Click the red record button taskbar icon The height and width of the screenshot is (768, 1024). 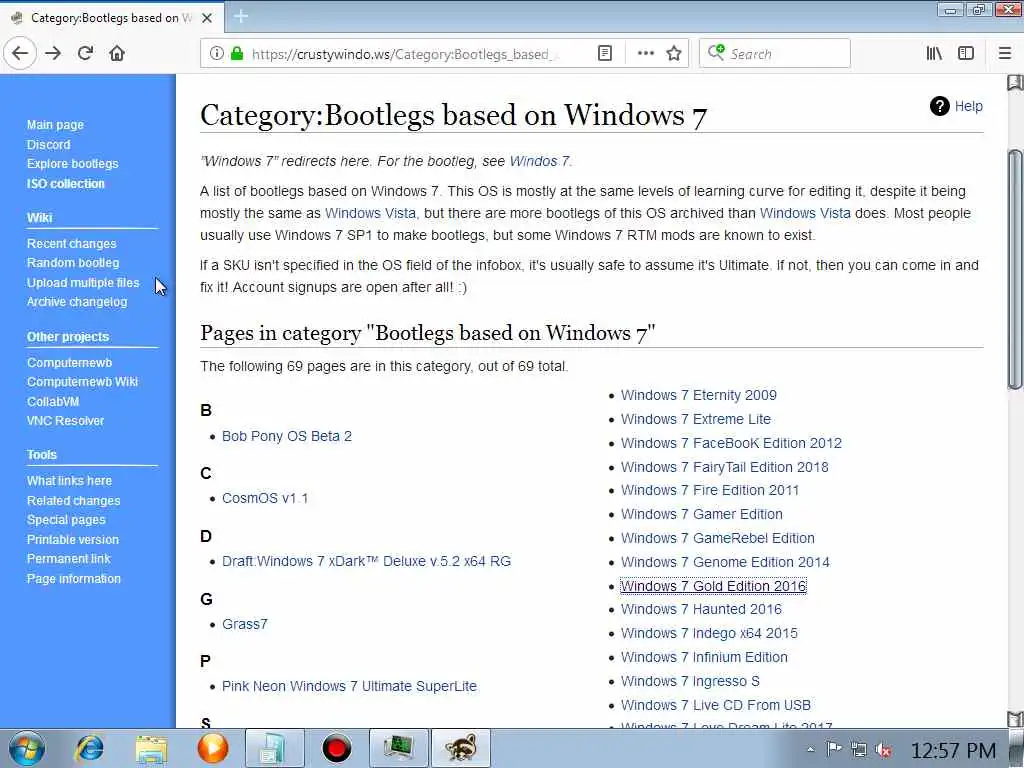point(337,748)
